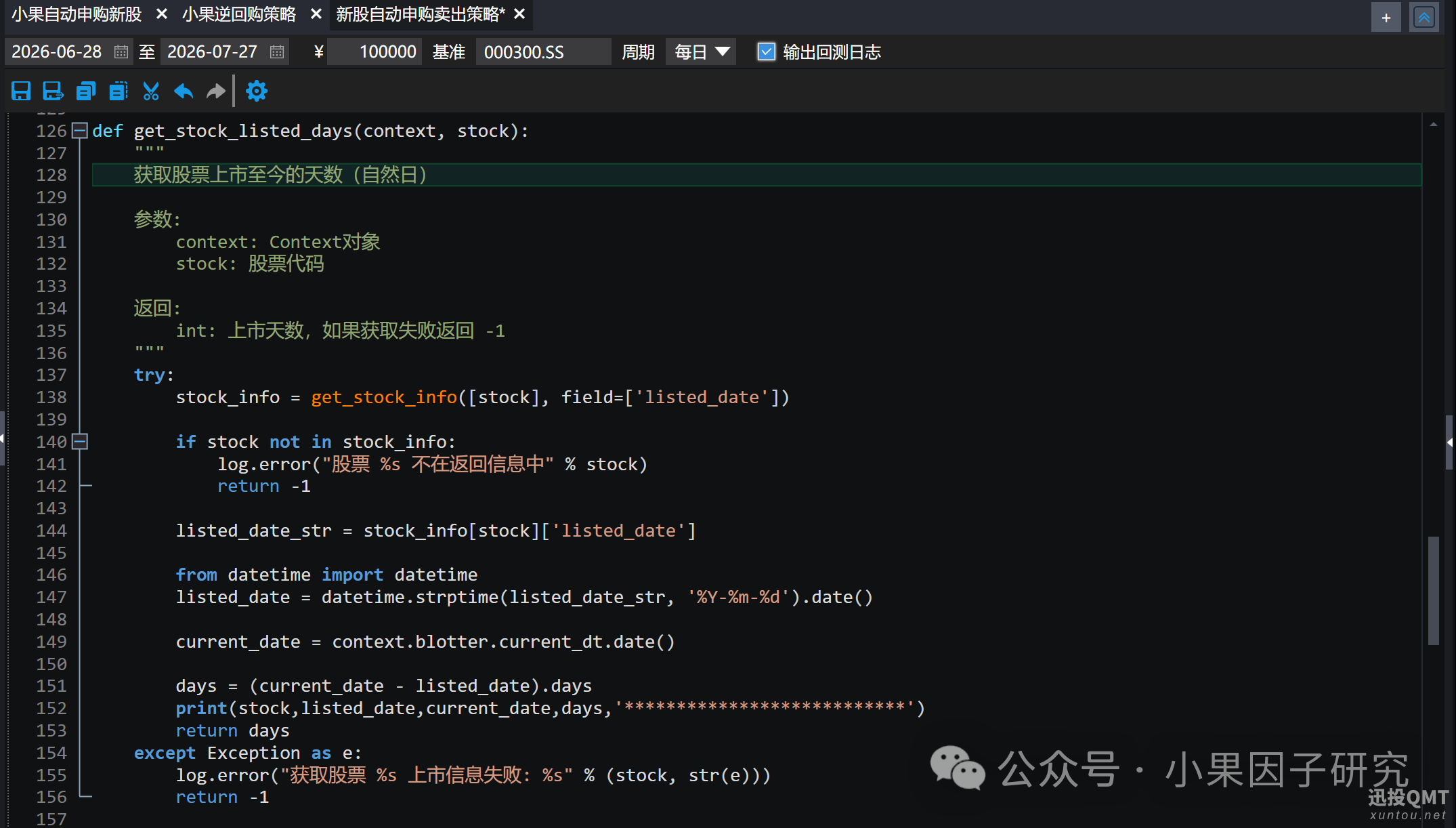
Task: Add a new strategy tab with plus button
Action: tap(1386, 18)
